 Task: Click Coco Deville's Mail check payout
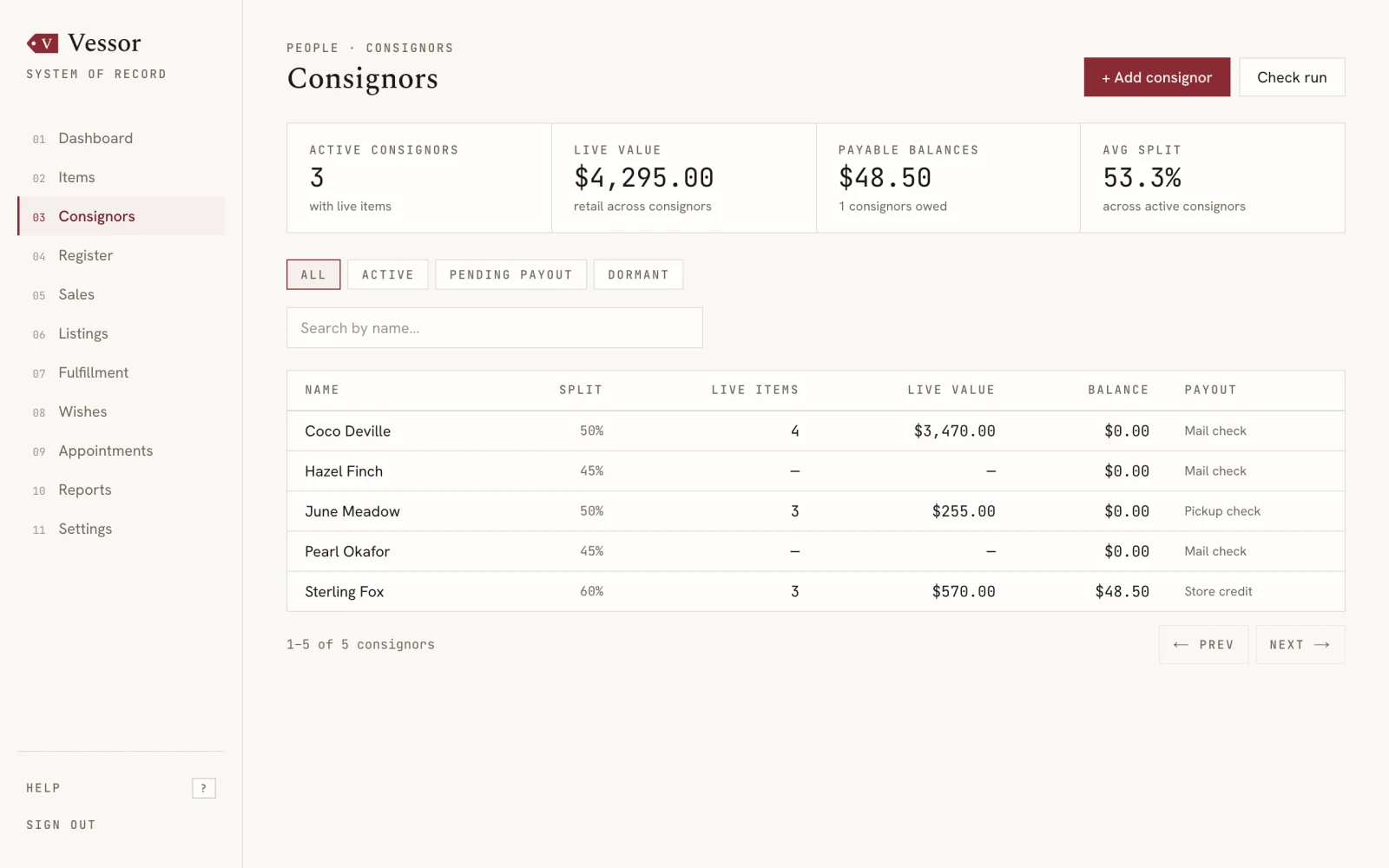1215,431
